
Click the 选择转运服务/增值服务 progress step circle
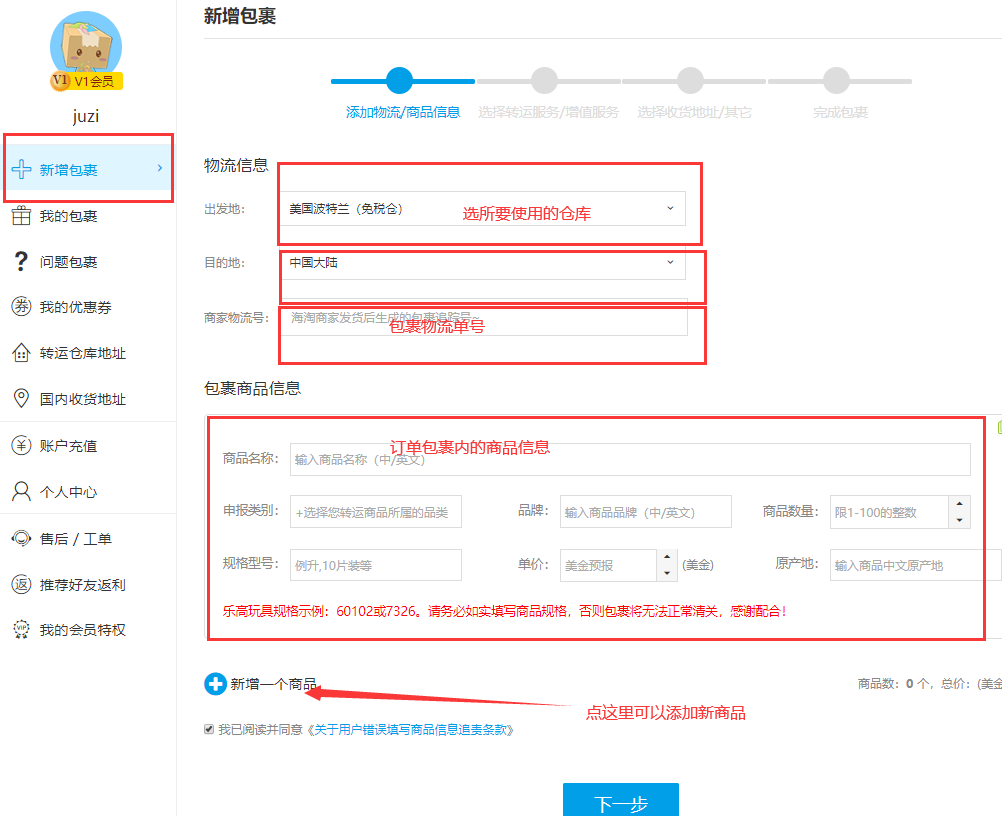tap(544, 81)
